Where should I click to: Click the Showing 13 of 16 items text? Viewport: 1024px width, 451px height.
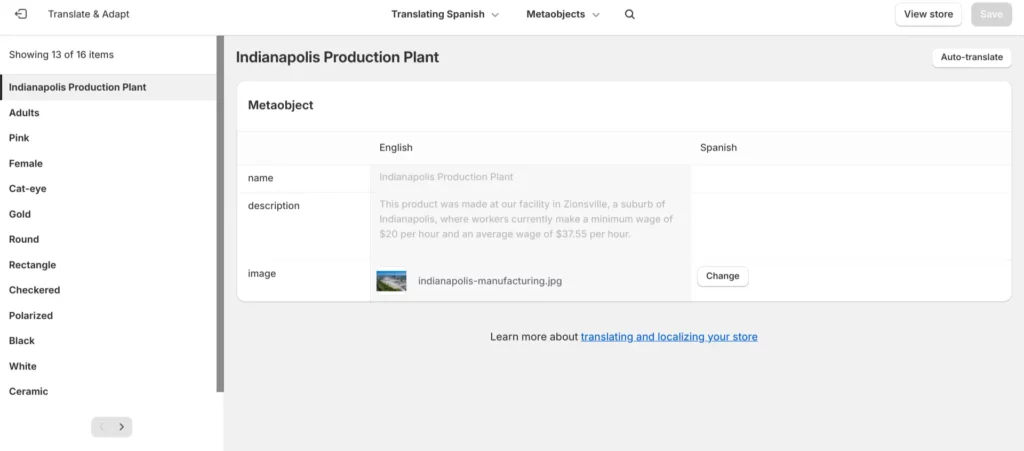click(61, 55)
